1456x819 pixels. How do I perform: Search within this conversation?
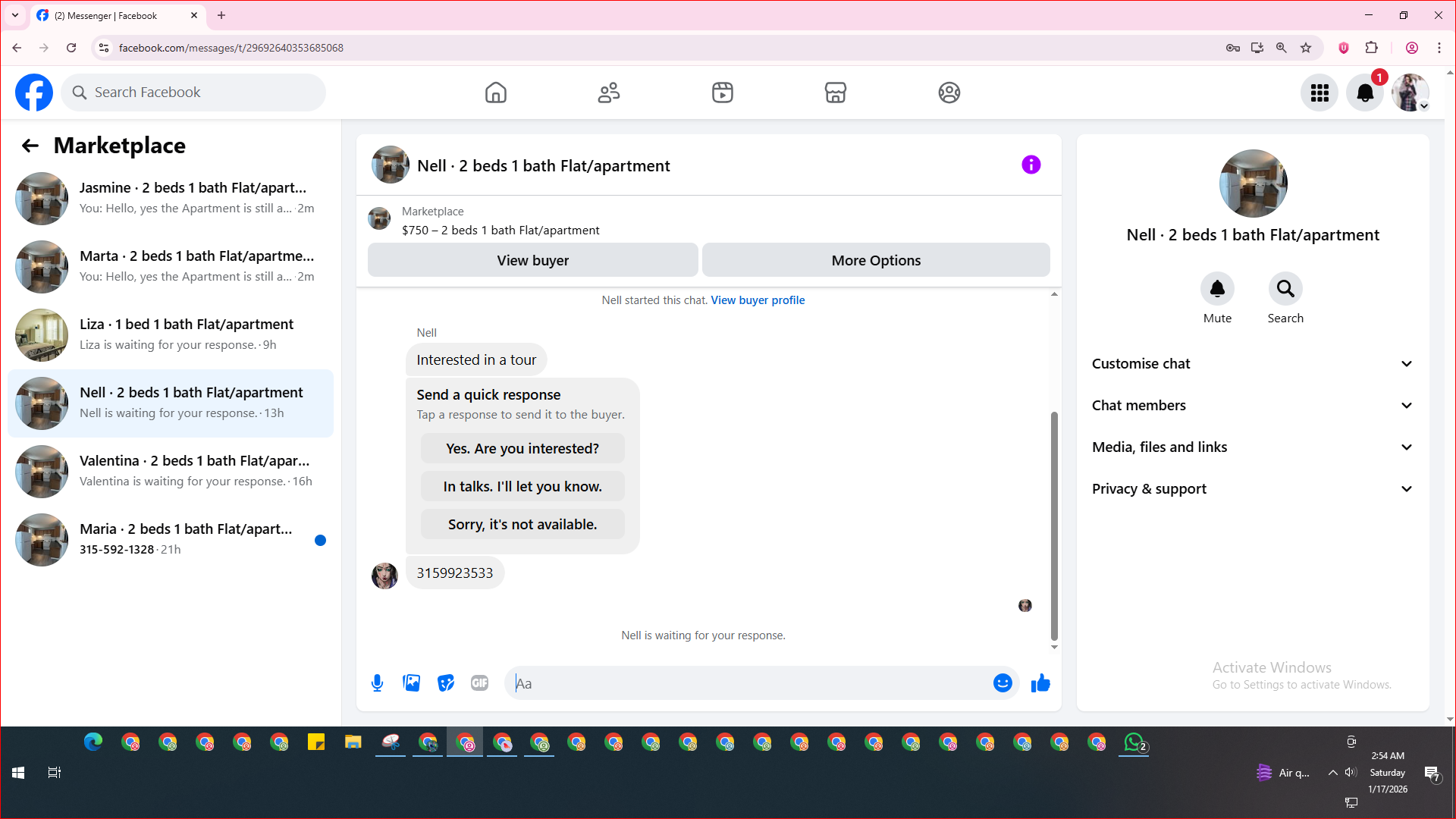[1285, 289]
